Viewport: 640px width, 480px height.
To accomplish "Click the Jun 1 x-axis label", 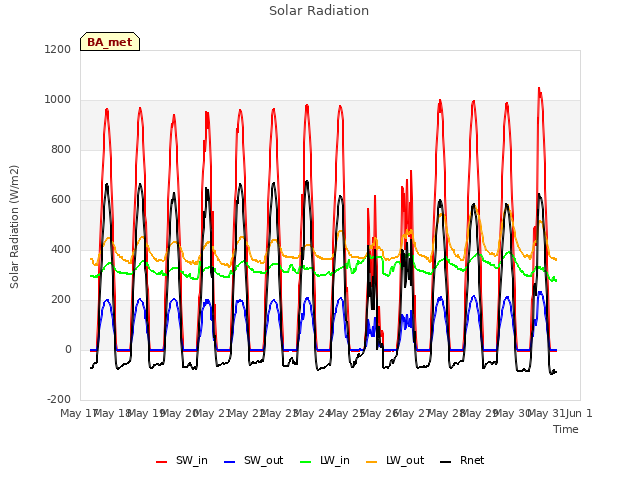I will (579, 413).
